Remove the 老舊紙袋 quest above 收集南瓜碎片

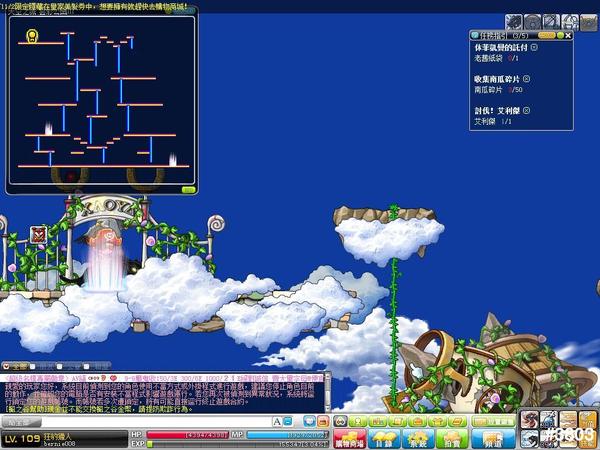pos(534,47)
